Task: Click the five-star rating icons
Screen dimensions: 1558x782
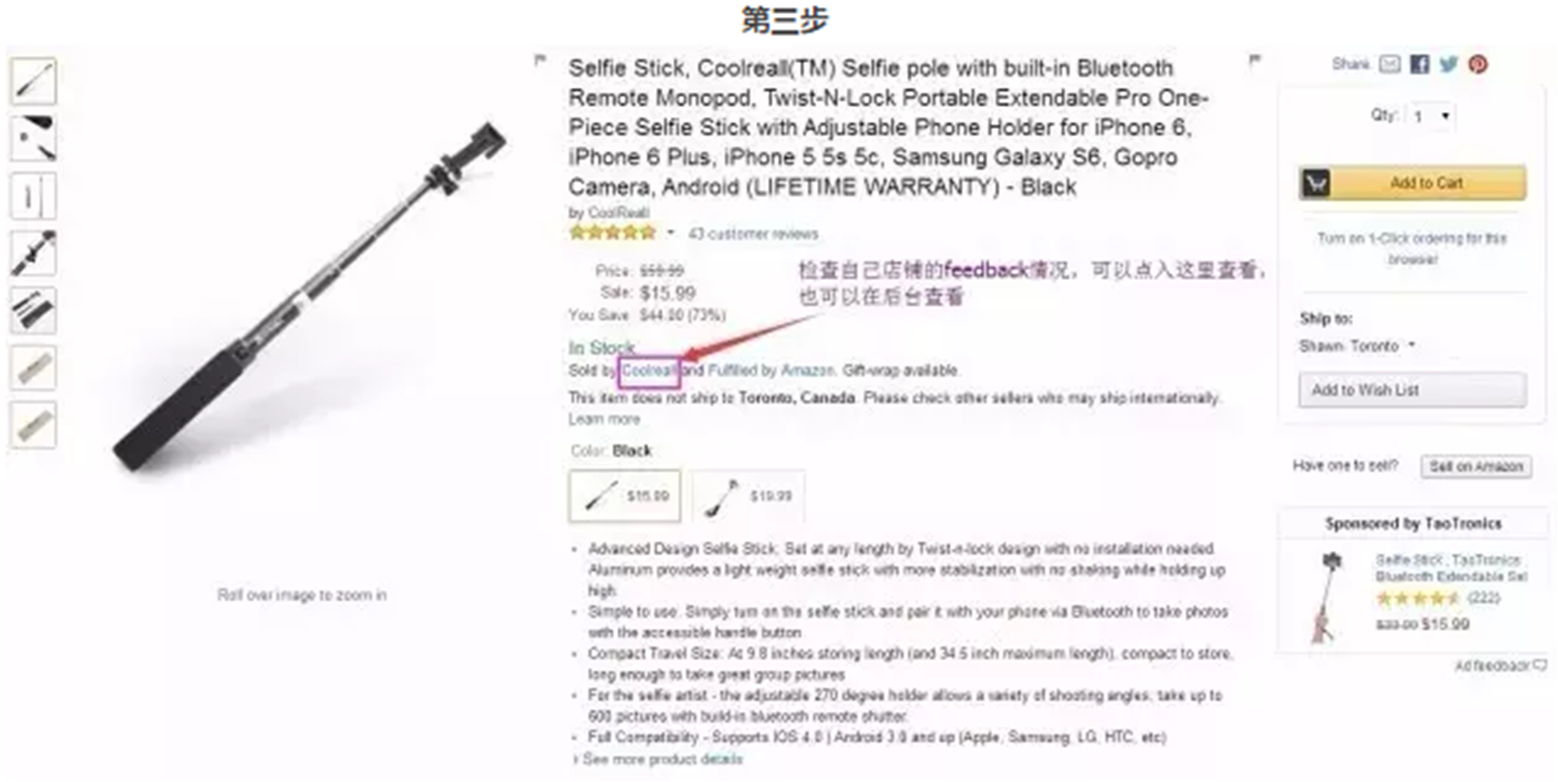Action: [612, 233]
